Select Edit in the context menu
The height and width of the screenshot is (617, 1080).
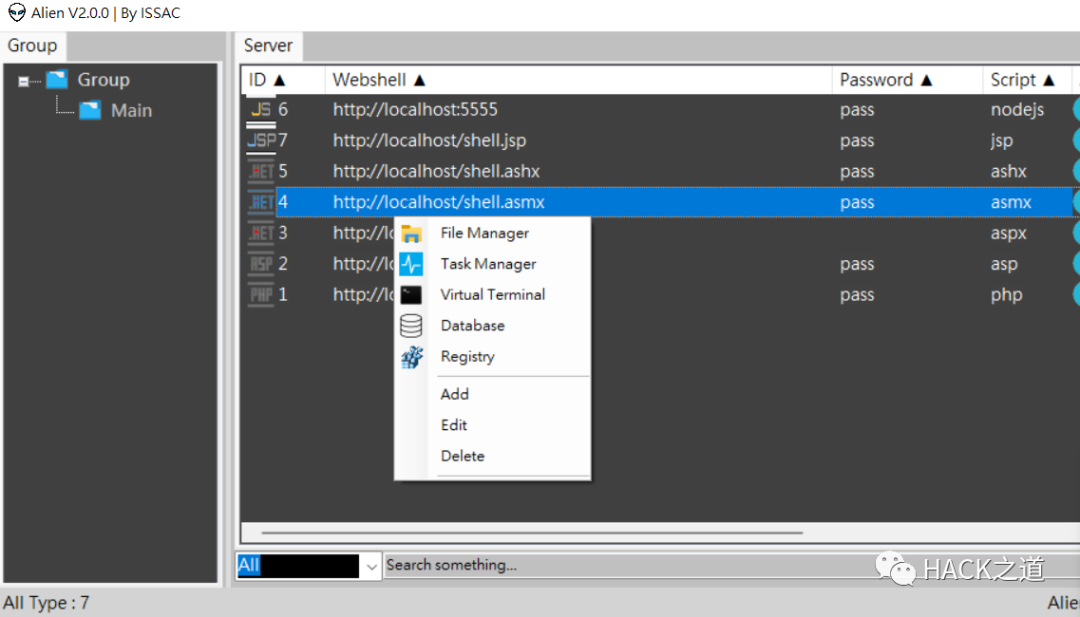[x=454, y=425]
